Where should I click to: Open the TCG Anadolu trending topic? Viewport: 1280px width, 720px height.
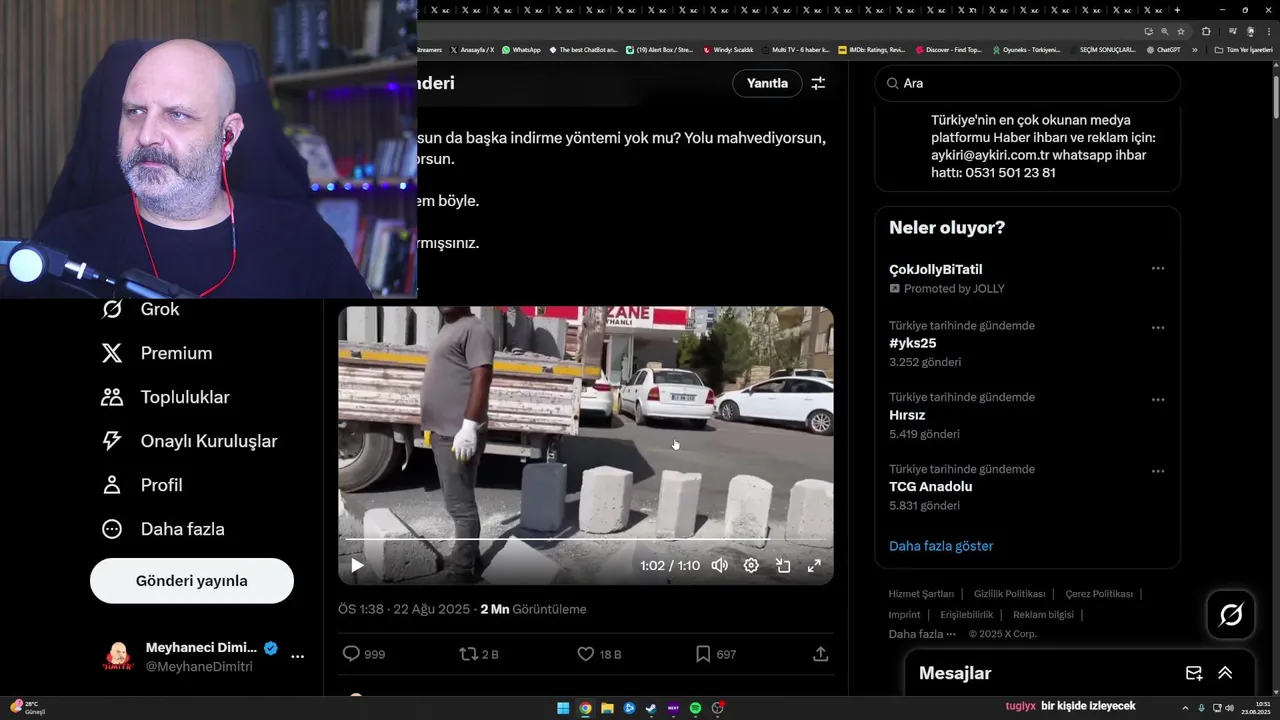[x=930, y=487]
